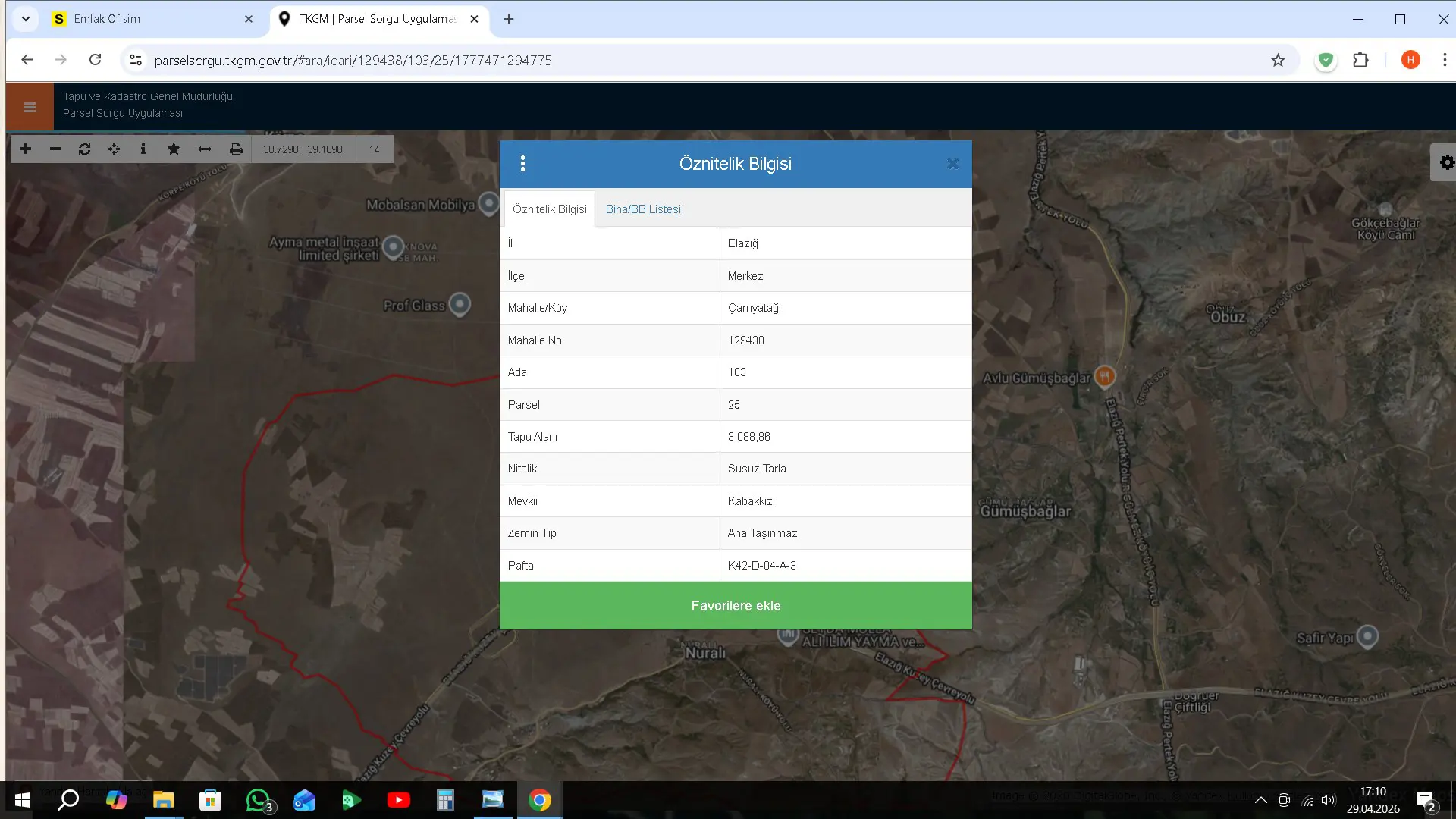Select the measure distance arrow tool
Viewport: 1456px width, 819px height.
point(205,149)
